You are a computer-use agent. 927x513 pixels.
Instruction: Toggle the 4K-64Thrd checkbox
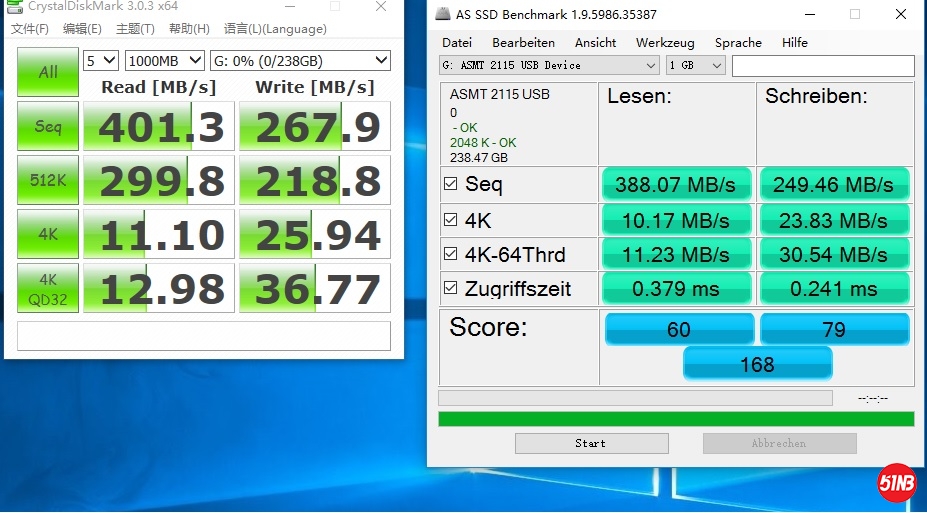(450, 254)
